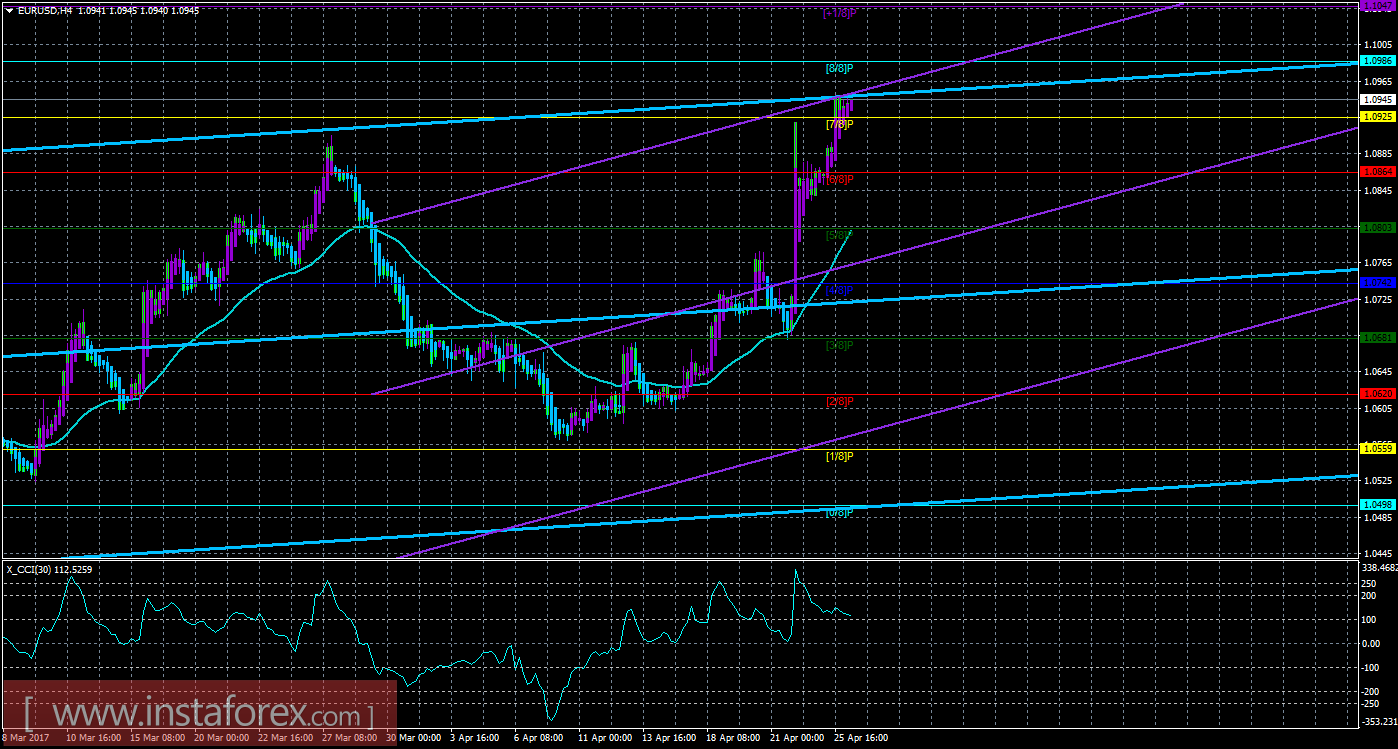Select the white 1.0945 current price tag
The image size is (1398, 749).
(1378, 99)
